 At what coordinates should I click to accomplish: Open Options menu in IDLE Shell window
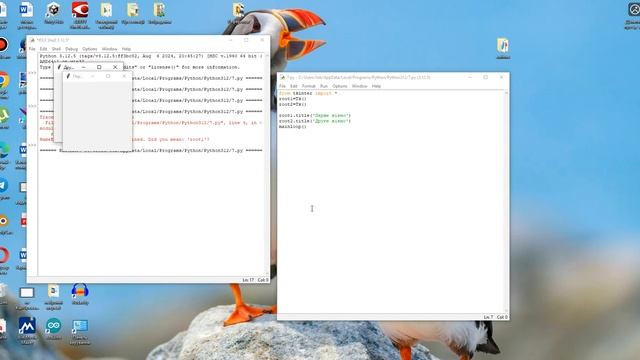coord(90,49)
